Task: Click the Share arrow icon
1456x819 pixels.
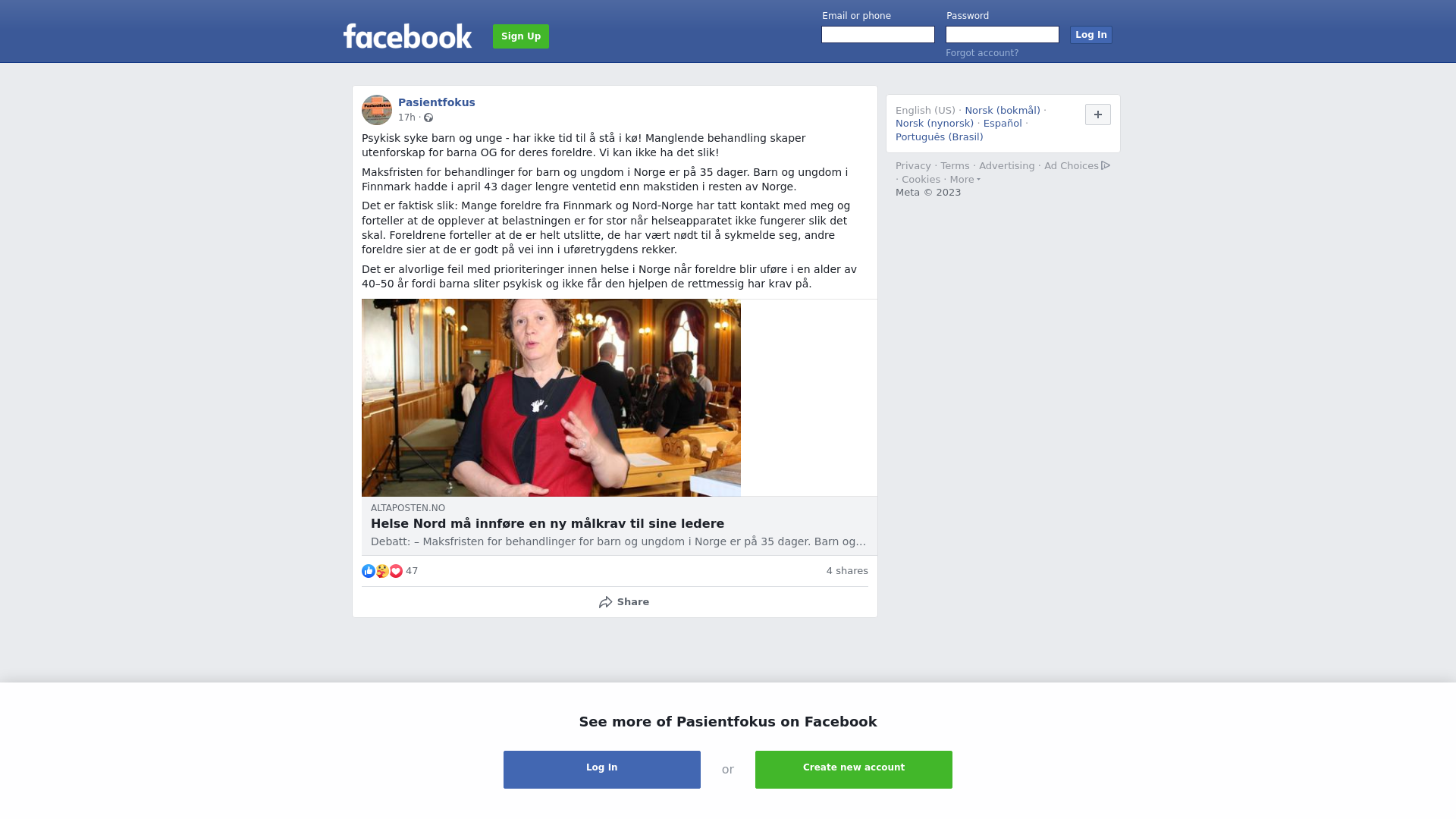Action: pos(605,602)
